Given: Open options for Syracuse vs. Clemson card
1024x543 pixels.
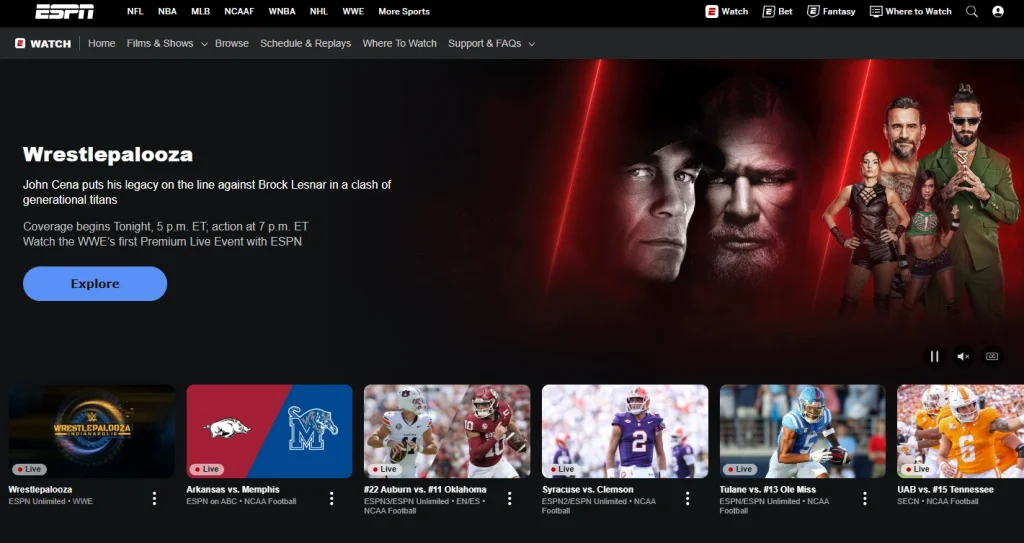Looking at the screenshot, I should 687,499.
